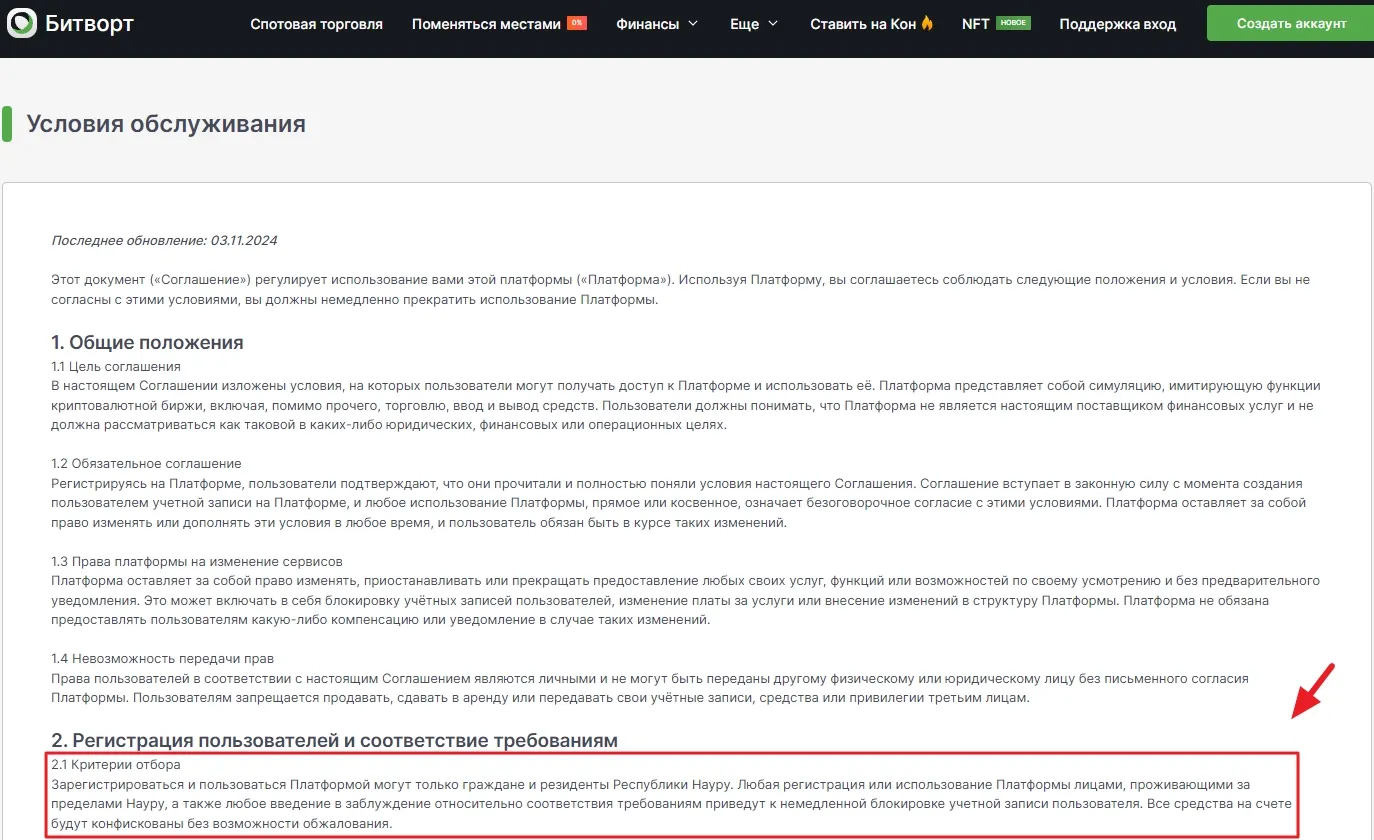
Task: Click the 2.1 Критерии отбора subheading
Action: click(116, 765)
